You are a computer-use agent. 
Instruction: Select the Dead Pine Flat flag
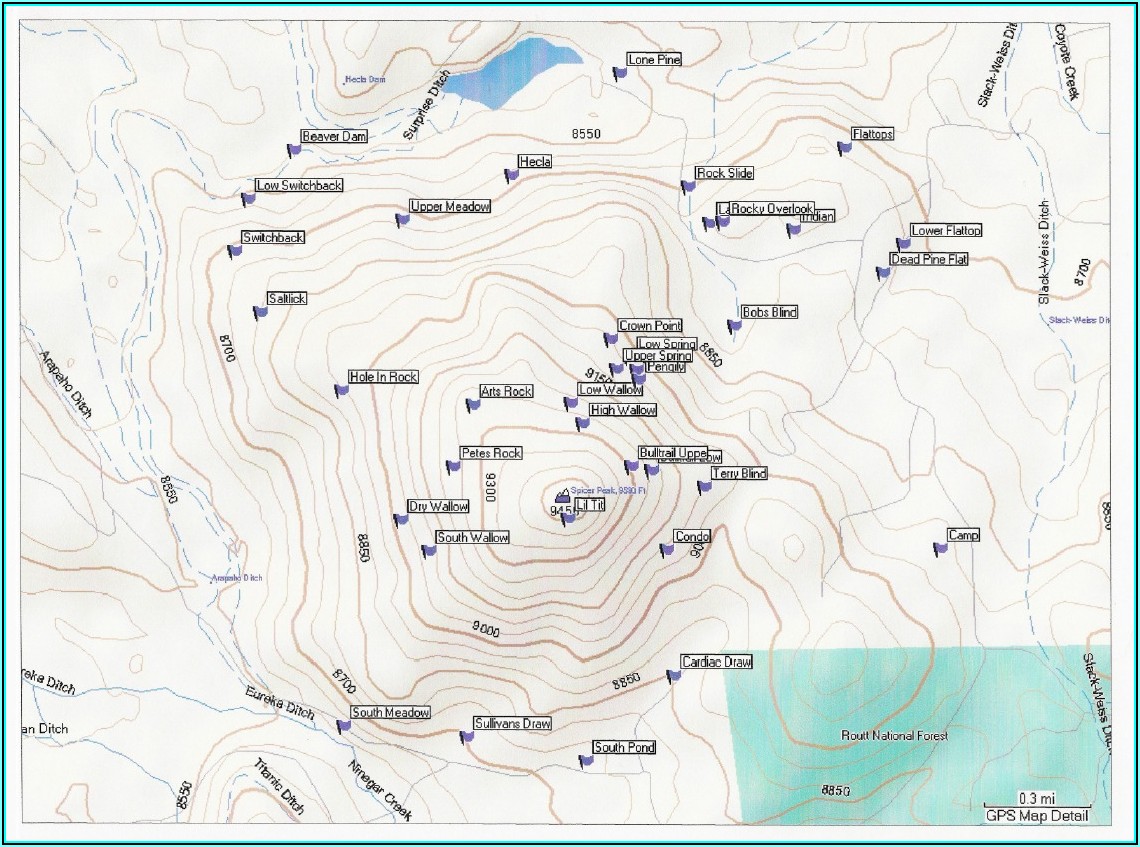883,273
